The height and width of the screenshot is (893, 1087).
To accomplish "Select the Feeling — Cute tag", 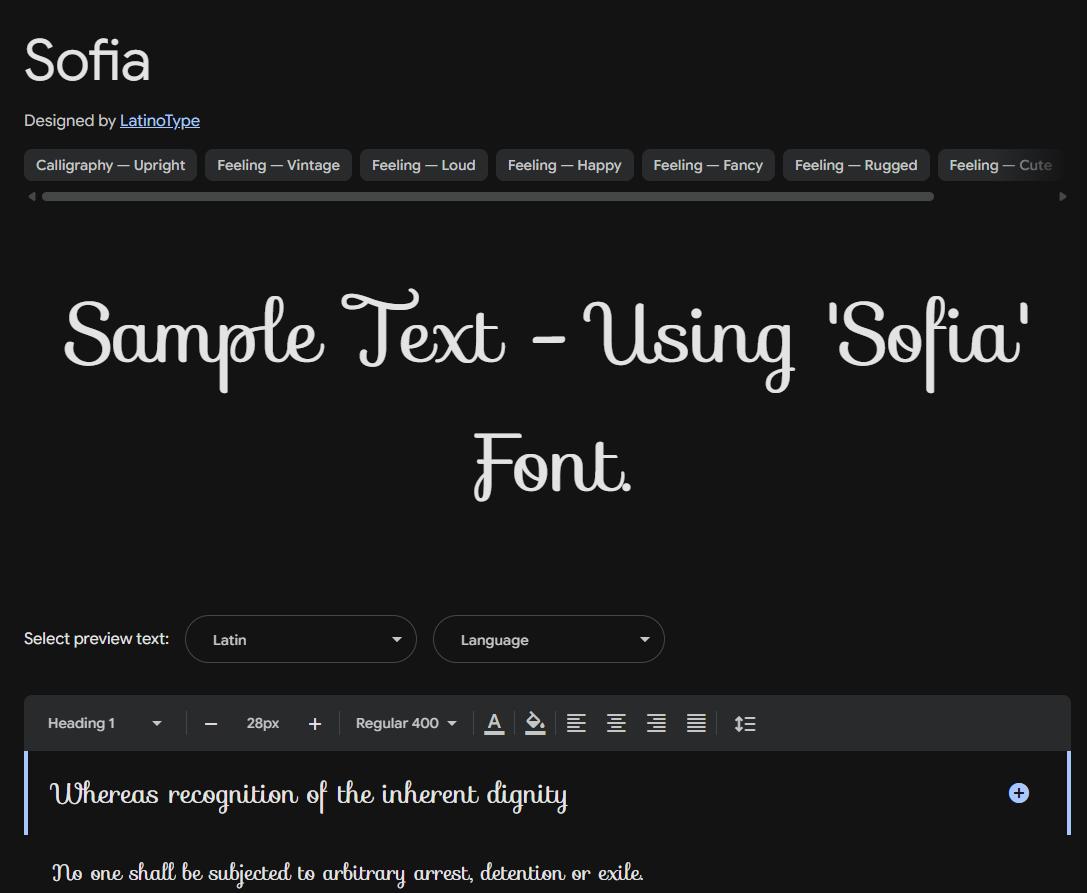I will tap(1000, 165).
